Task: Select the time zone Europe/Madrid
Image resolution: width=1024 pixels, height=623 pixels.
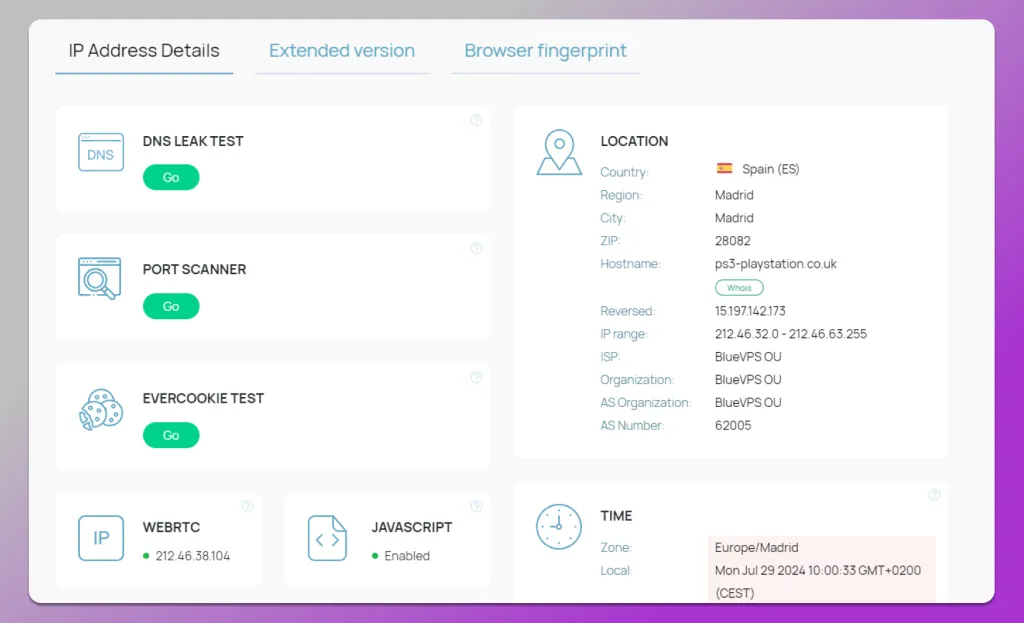Action: pyautogui.click(x=756, y=547)
